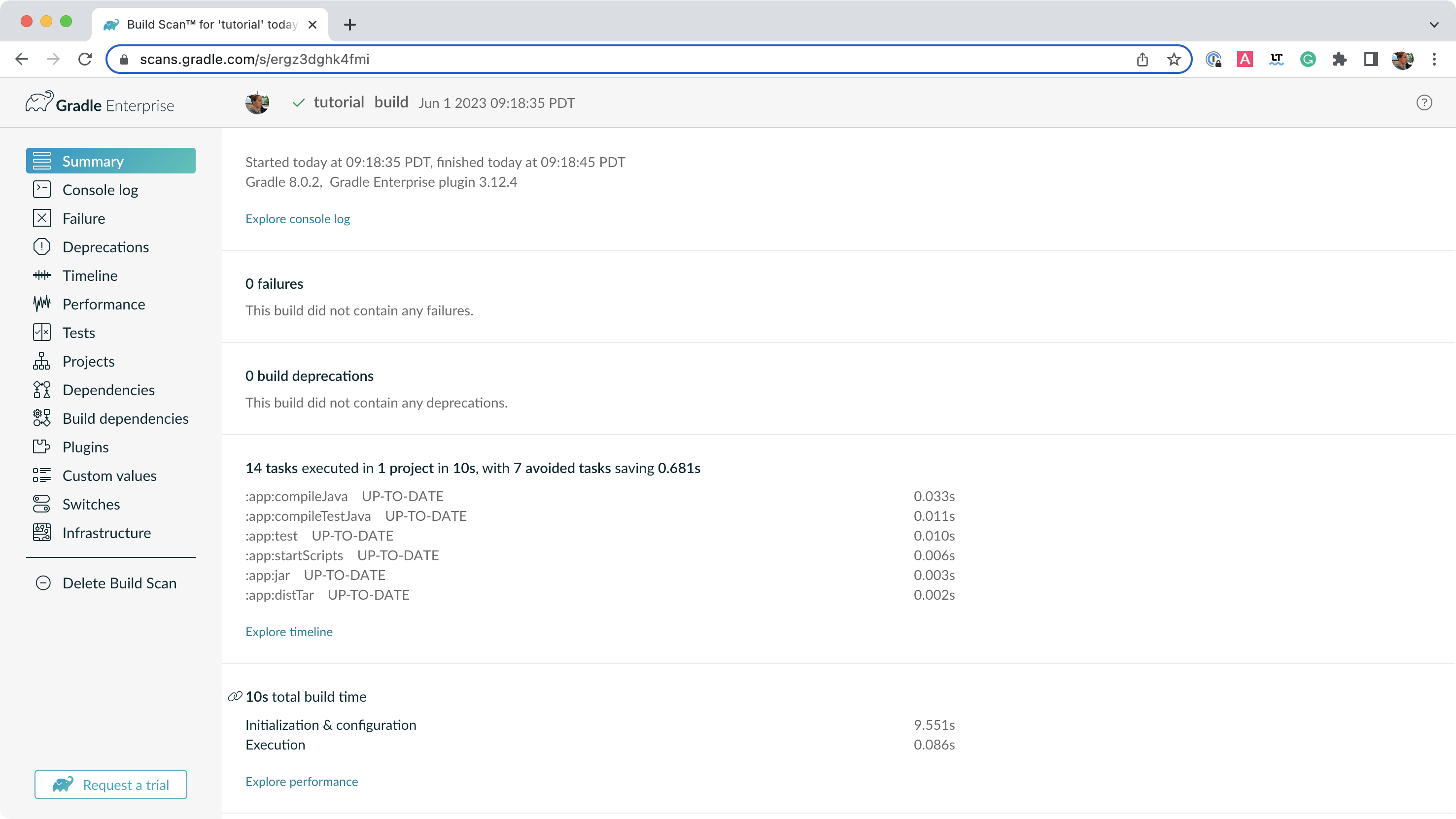Bookmark the page with star icon

coord(1174,59)
